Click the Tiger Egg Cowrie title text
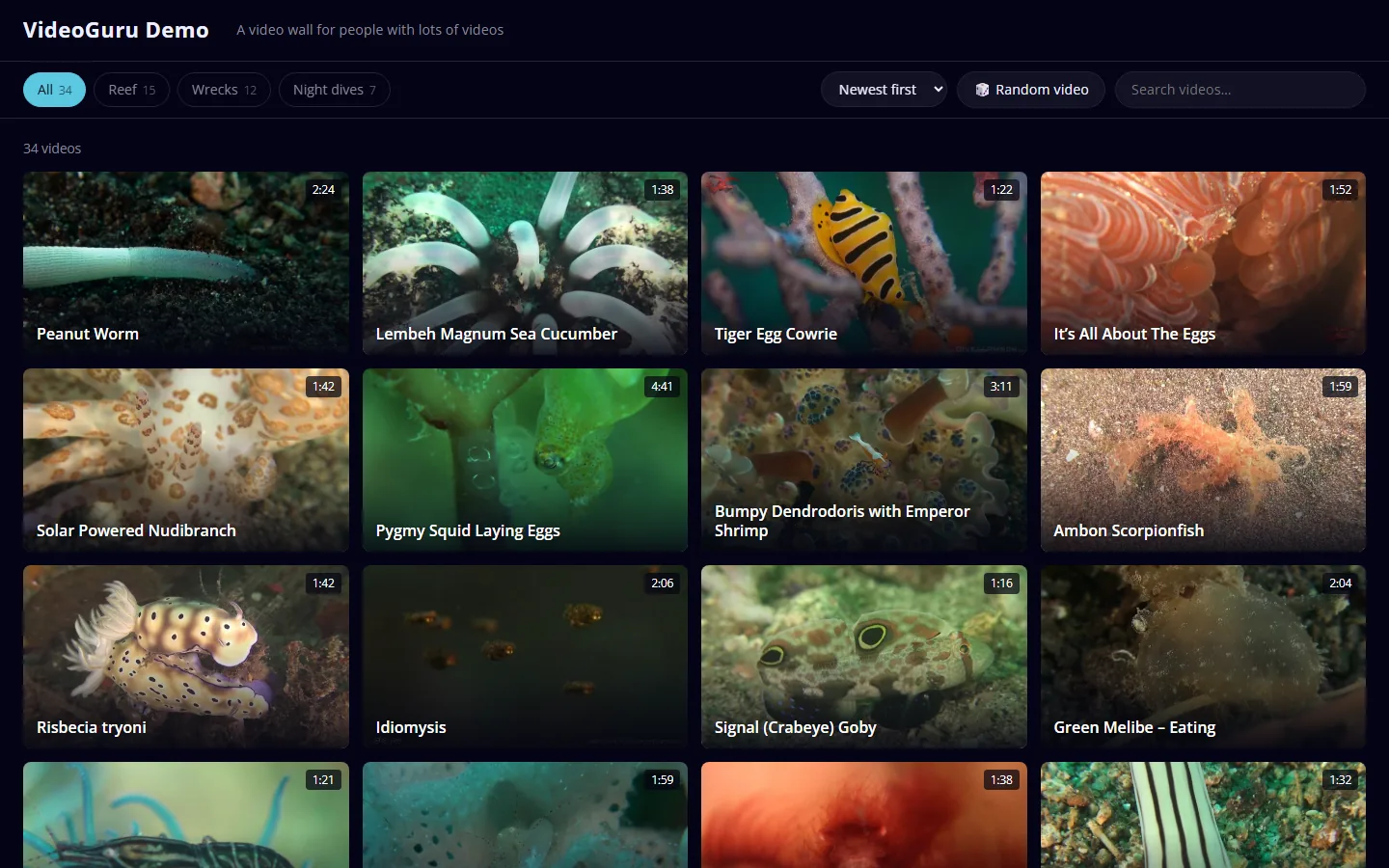Screen dimensions: 1389x868 (776, 334)
